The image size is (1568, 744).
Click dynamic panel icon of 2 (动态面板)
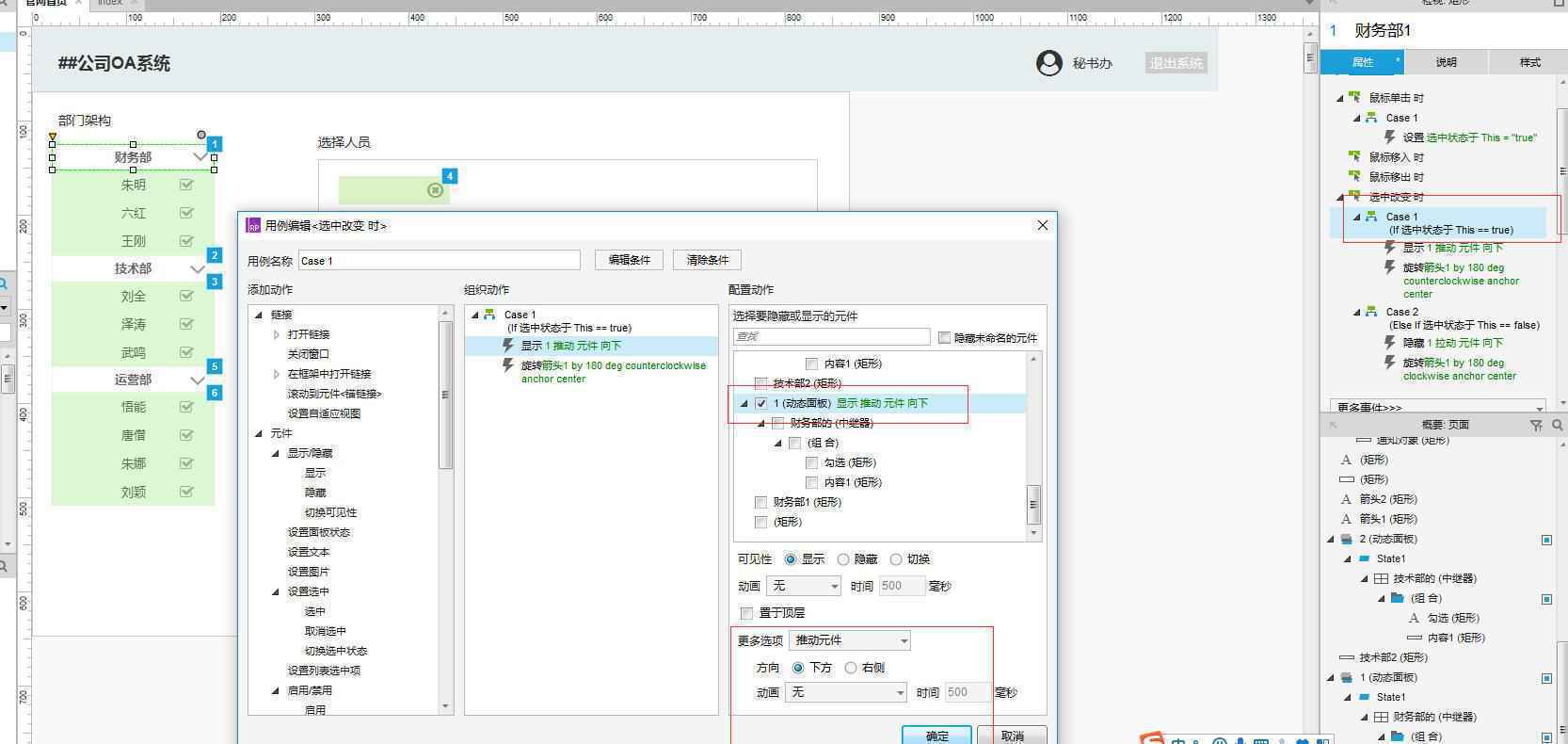(1347, 540)
